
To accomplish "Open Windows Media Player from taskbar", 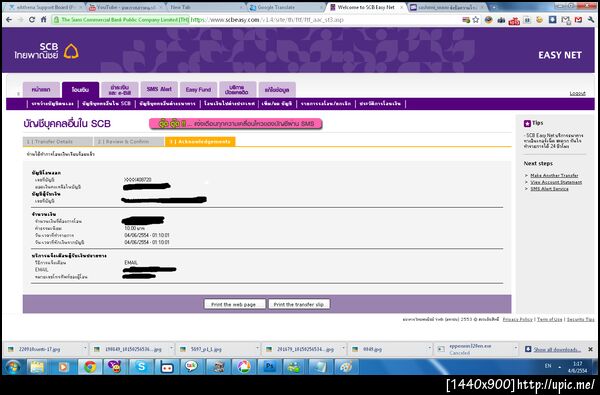I will (x=64, y=367).
